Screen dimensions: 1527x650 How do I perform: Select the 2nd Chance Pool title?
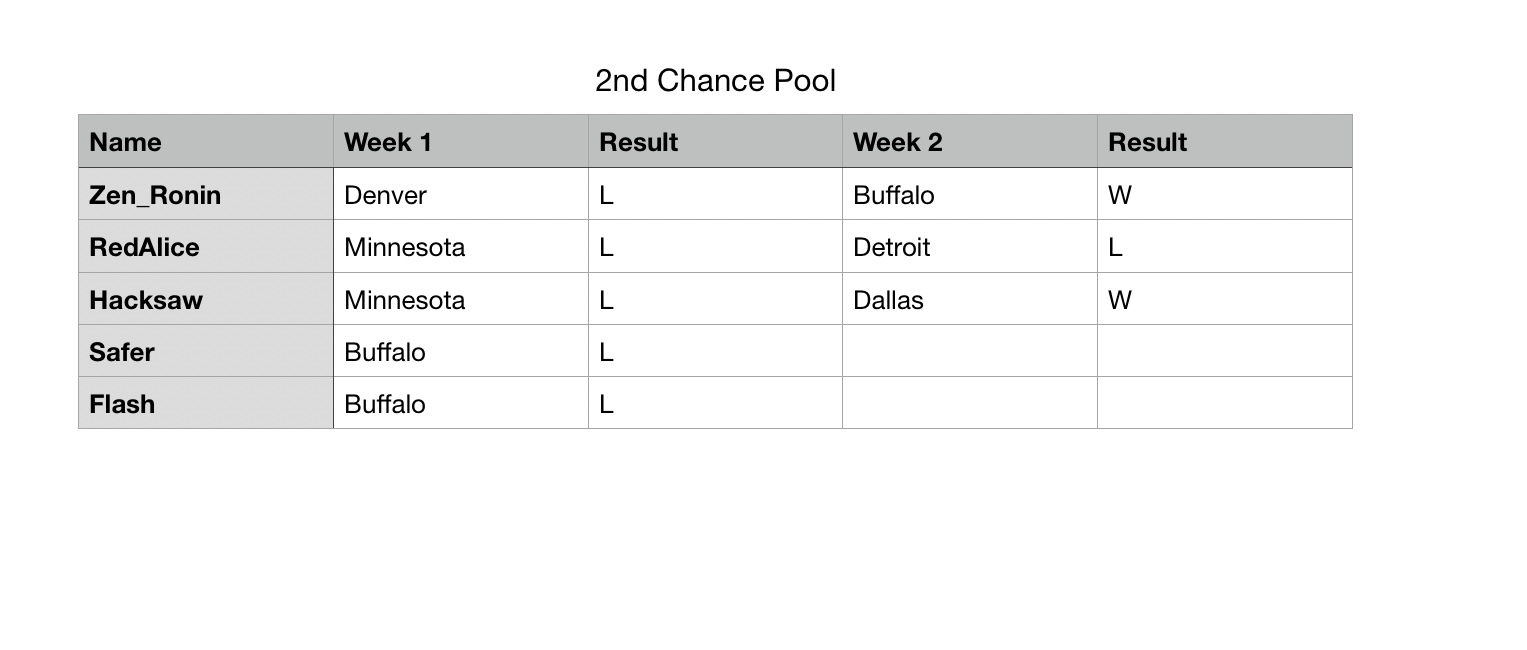(715, 81)
